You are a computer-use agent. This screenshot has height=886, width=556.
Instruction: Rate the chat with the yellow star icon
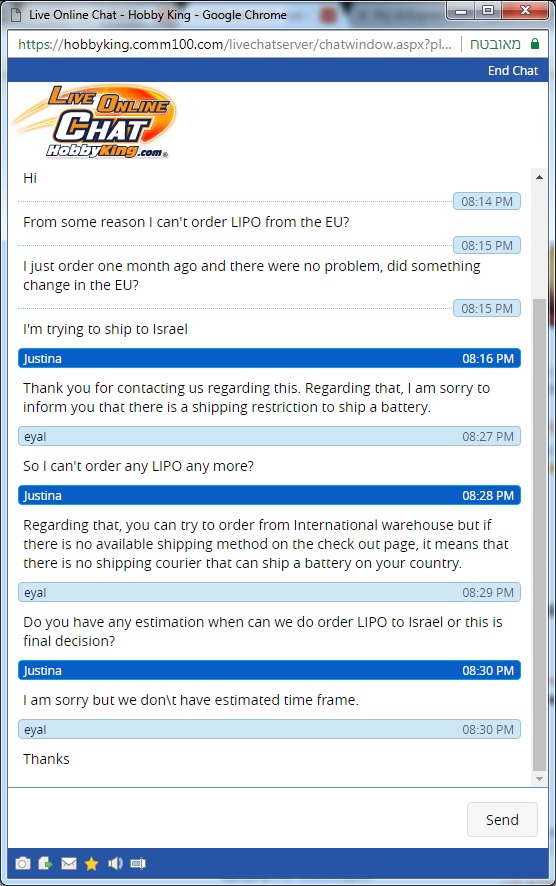coord(92,863)
